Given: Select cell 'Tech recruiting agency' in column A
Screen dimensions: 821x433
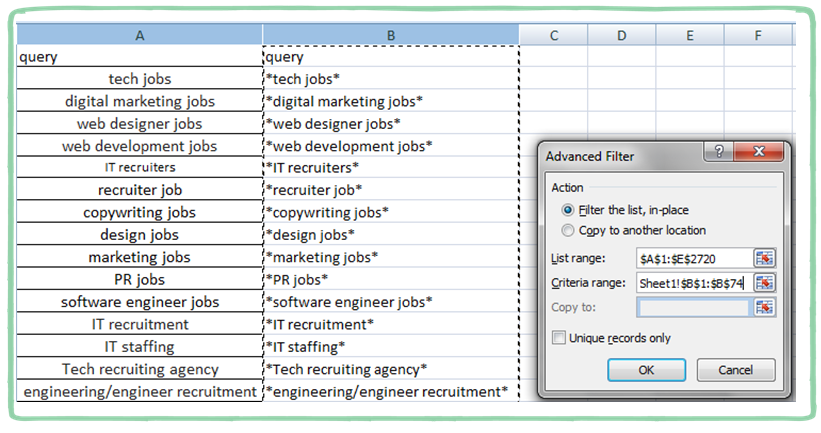Looking at the screenshot, I should pyautogui.click(x=140, y=369).
